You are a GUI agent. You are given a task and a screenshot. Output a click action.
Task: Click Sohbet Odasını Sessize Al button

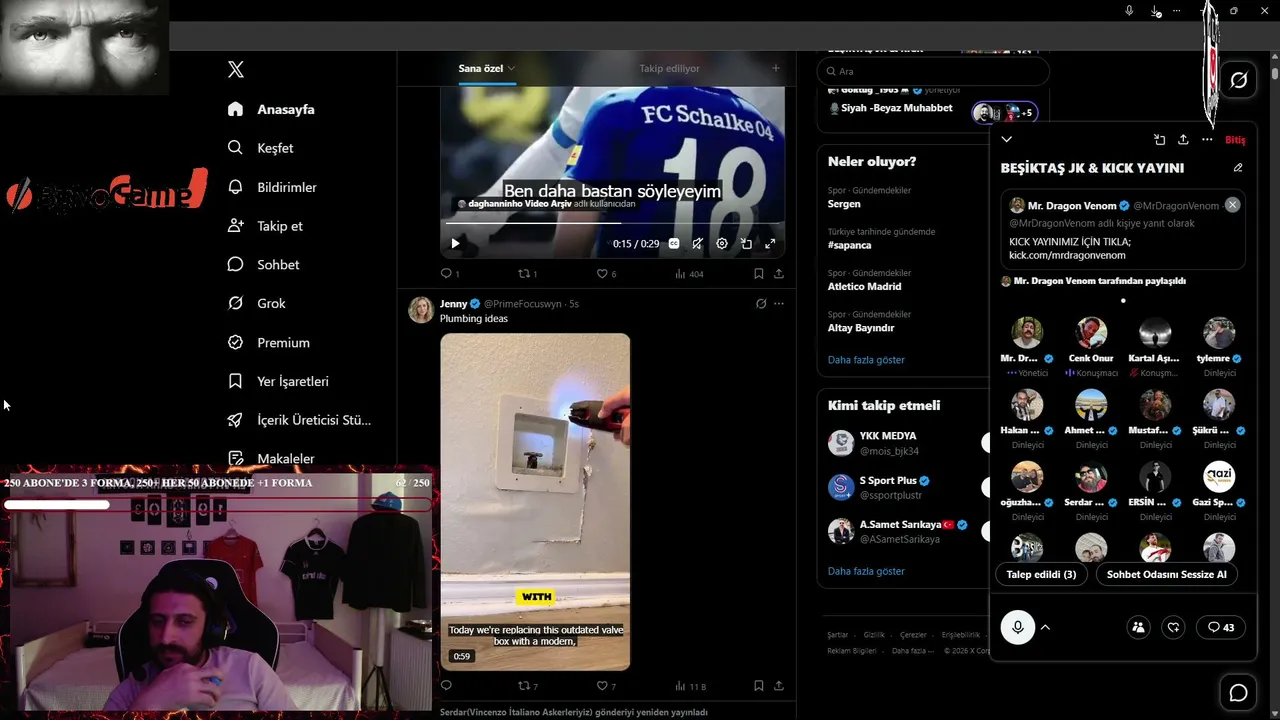1166,574
